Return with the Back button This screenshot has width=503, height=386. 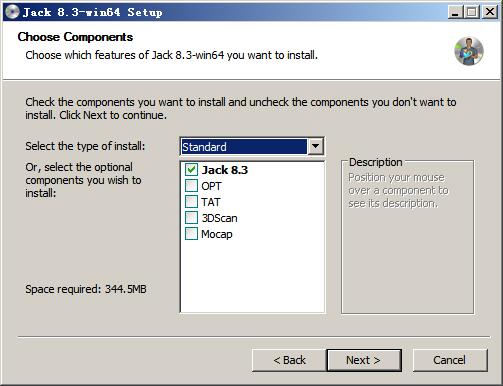click(x=289, y=360)
